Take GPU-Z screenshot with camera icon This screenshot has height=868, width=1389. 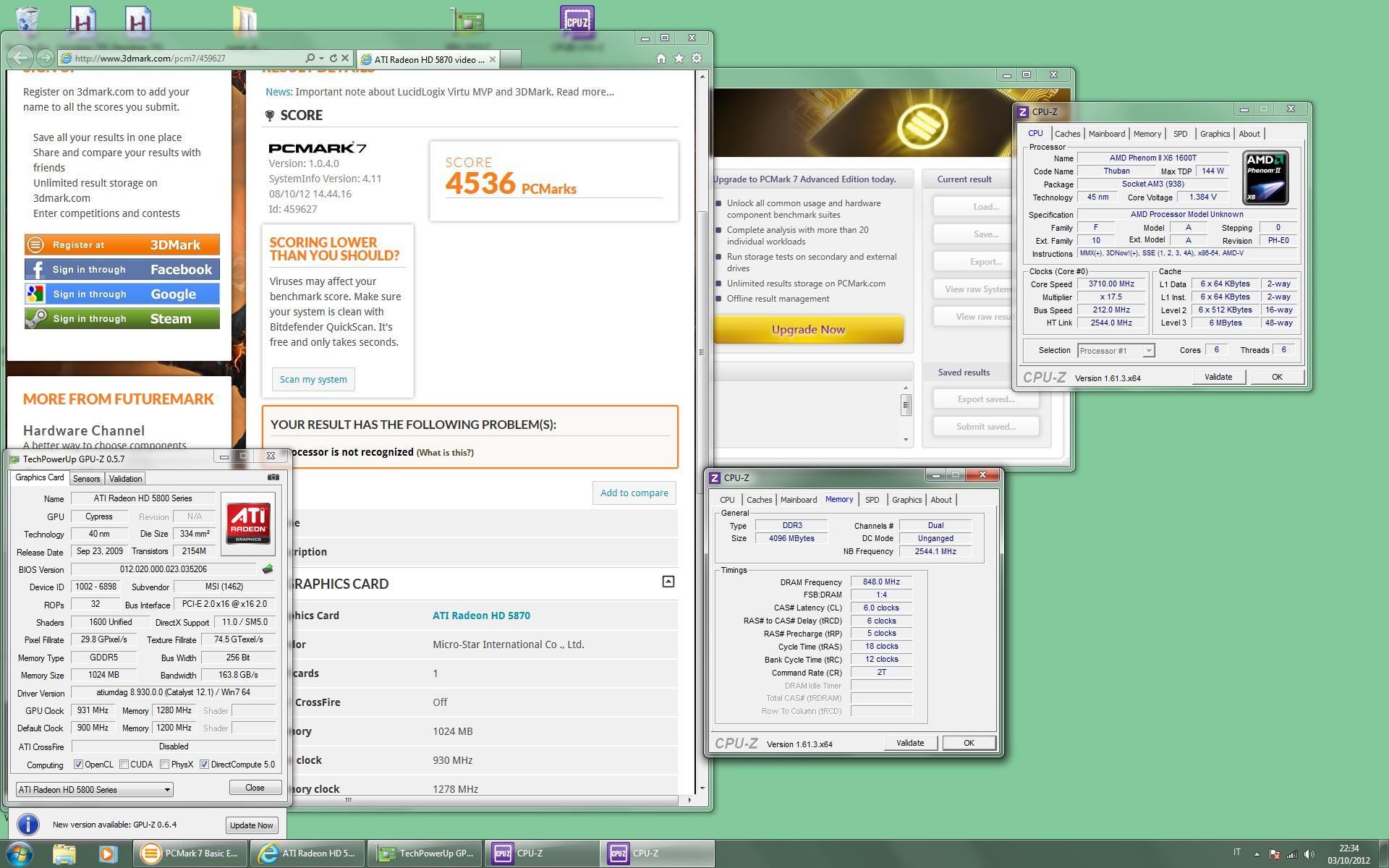click(x=273, y=477)
